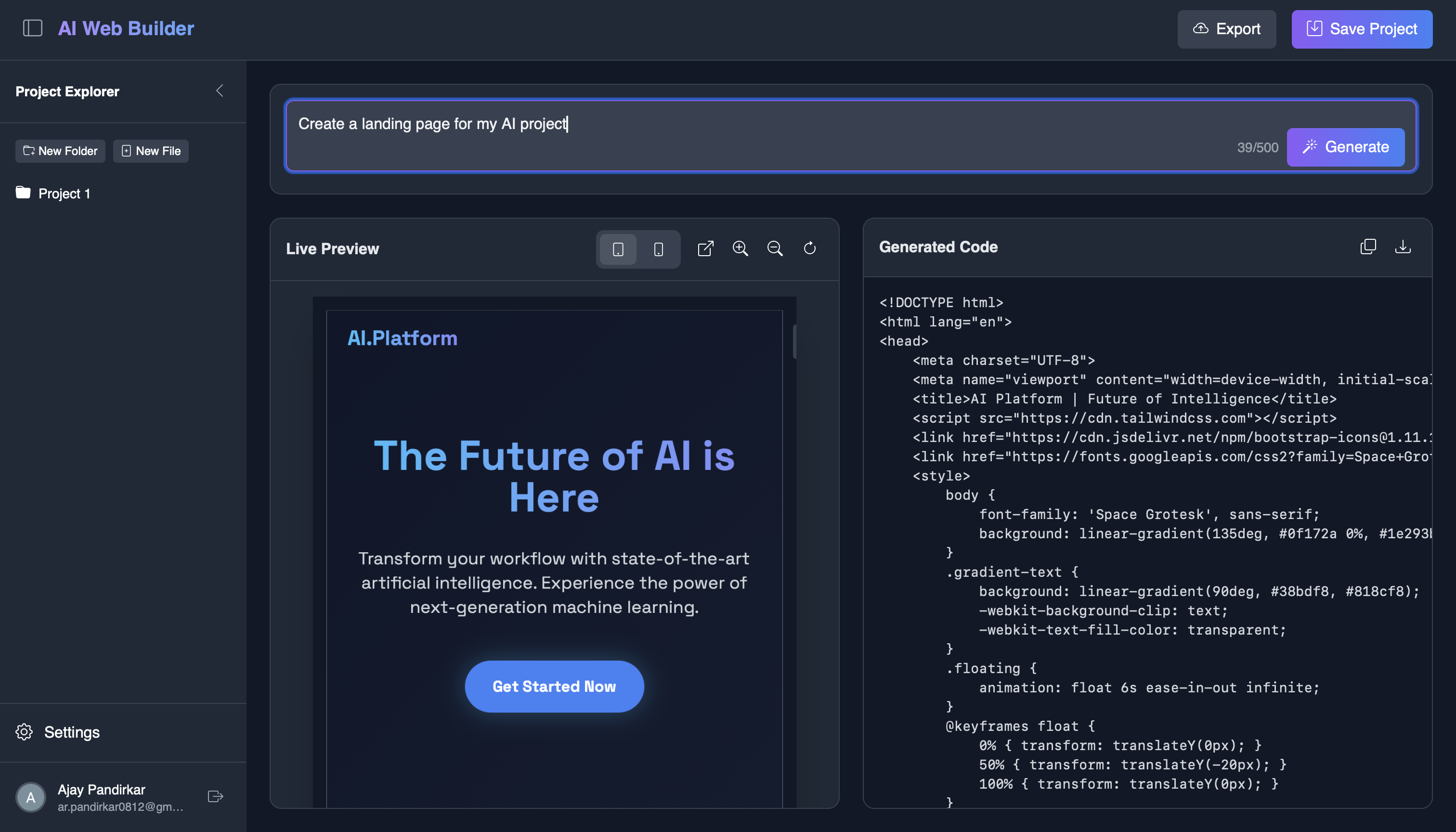Switch to the Generated Code panel
Image resolution: width=1456 pixels, height=832 pixels.
pyautogui.click(x=938, y=247)
